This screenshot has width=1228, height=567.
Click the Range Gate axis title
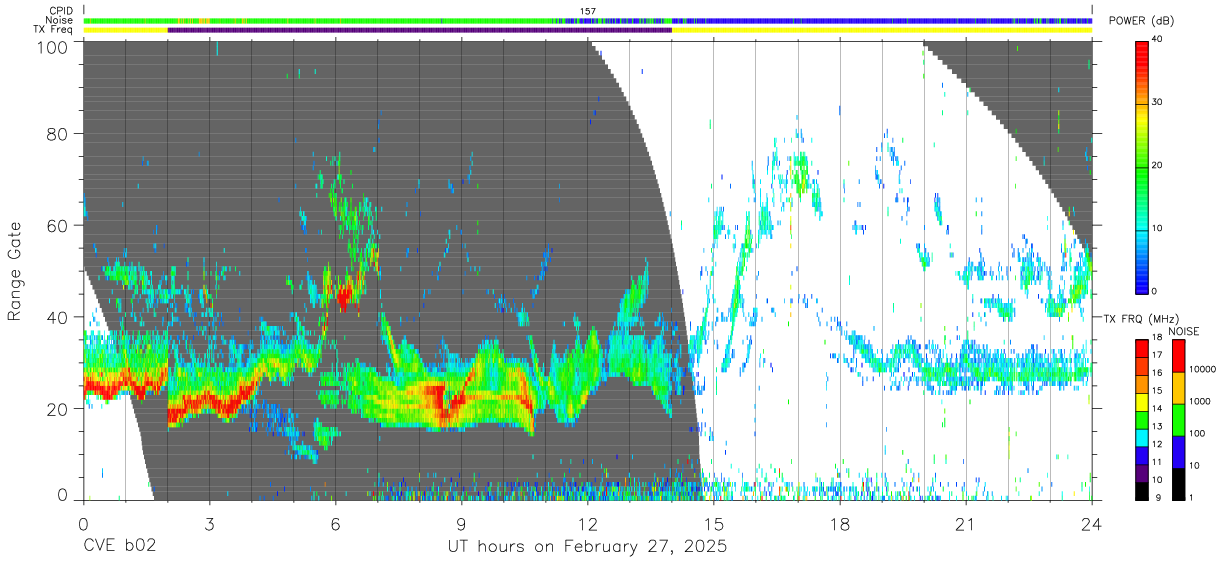[x=15, y=272]
